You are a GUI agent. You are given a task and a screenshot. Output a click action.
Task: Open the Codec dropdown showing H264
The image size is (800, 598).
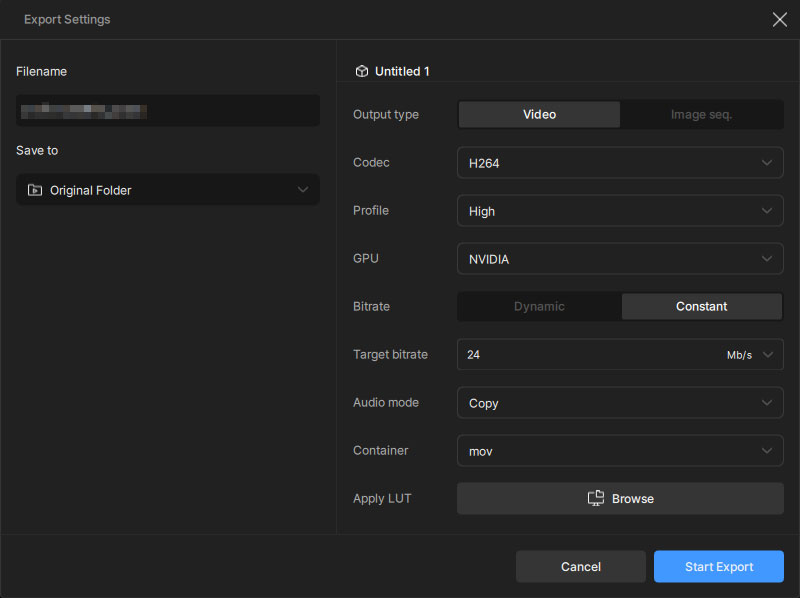(x=620, y=163)
